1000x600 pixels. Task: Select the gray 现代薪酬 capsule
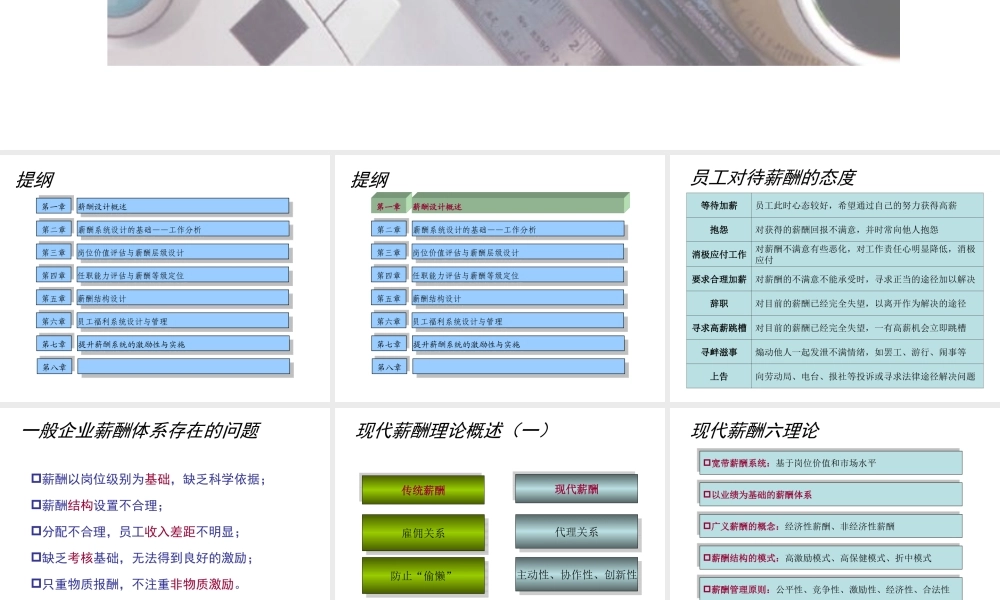click(x=576, y=487)
